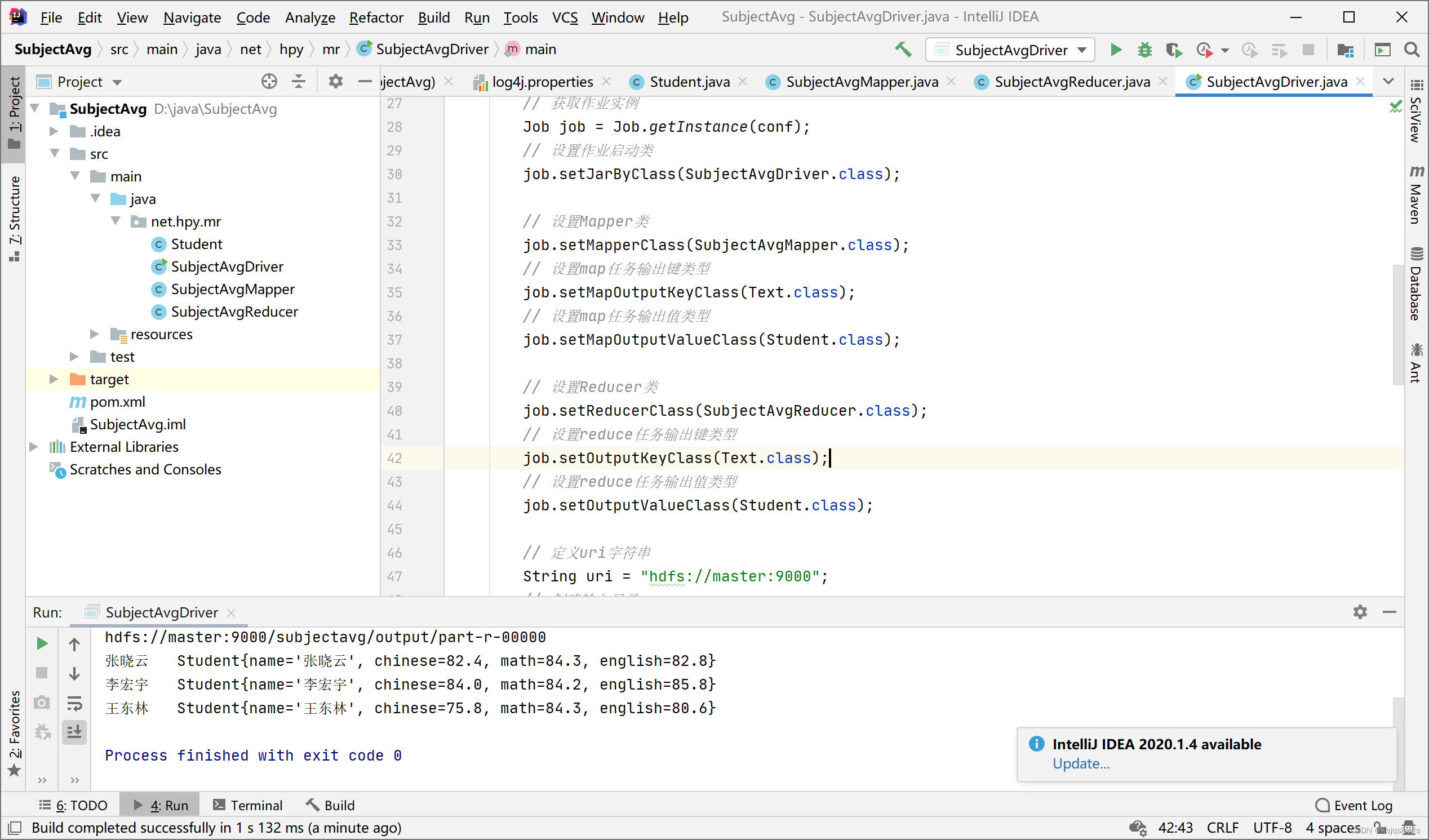Viewport: 1429px width, 840px height.
Task: Click the editor vertical scrollbar
Action: (1399, 324)
